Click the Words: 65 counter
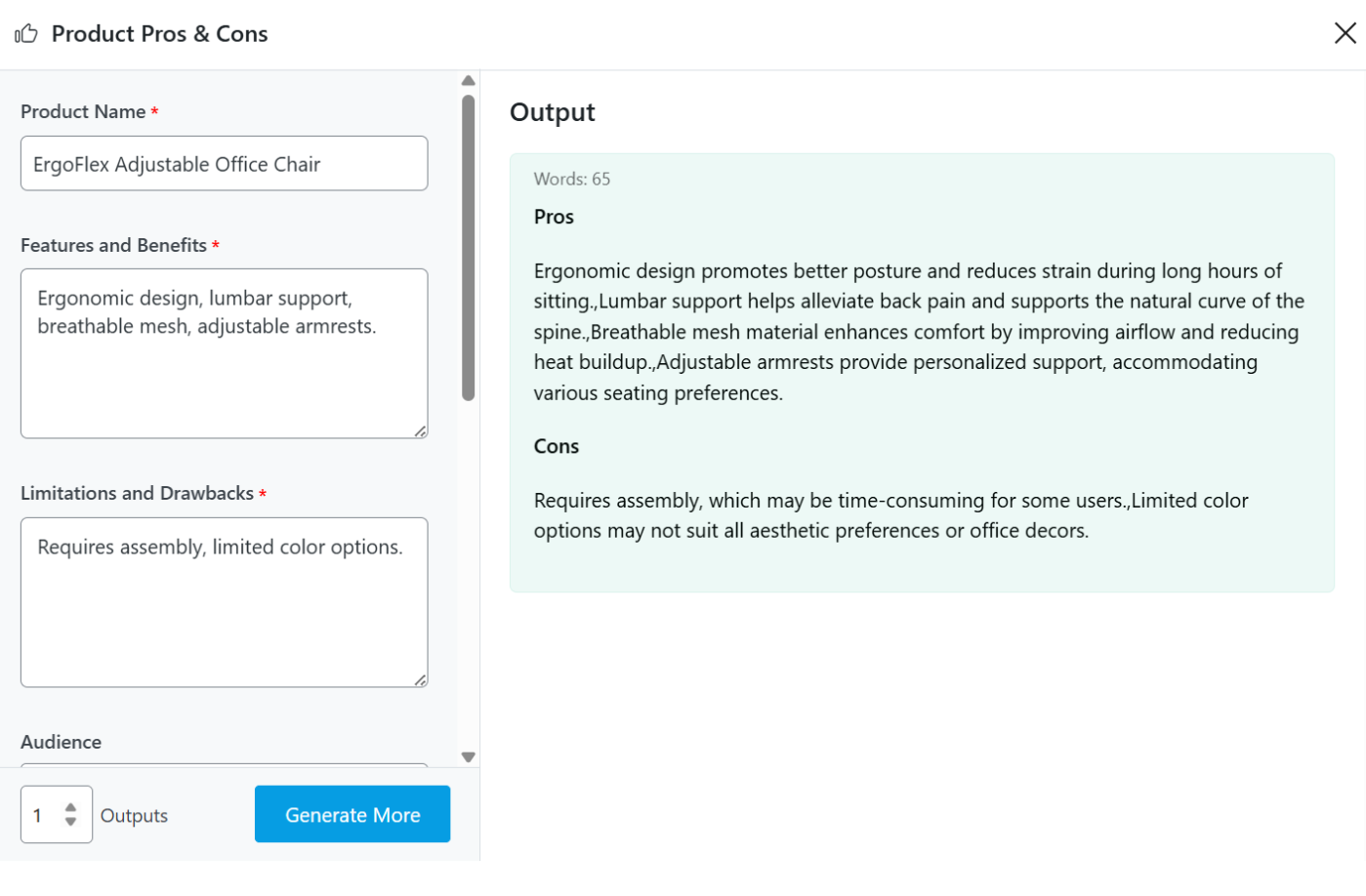This screenshot has height=896, width=1366. point(572,180)
